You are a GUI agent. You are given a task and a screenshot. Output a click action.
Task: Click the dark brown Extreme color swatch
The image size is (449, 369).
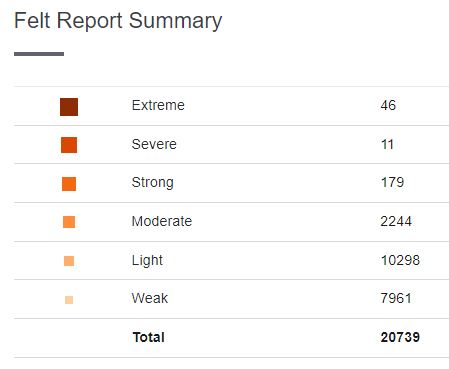coord(69,107)
